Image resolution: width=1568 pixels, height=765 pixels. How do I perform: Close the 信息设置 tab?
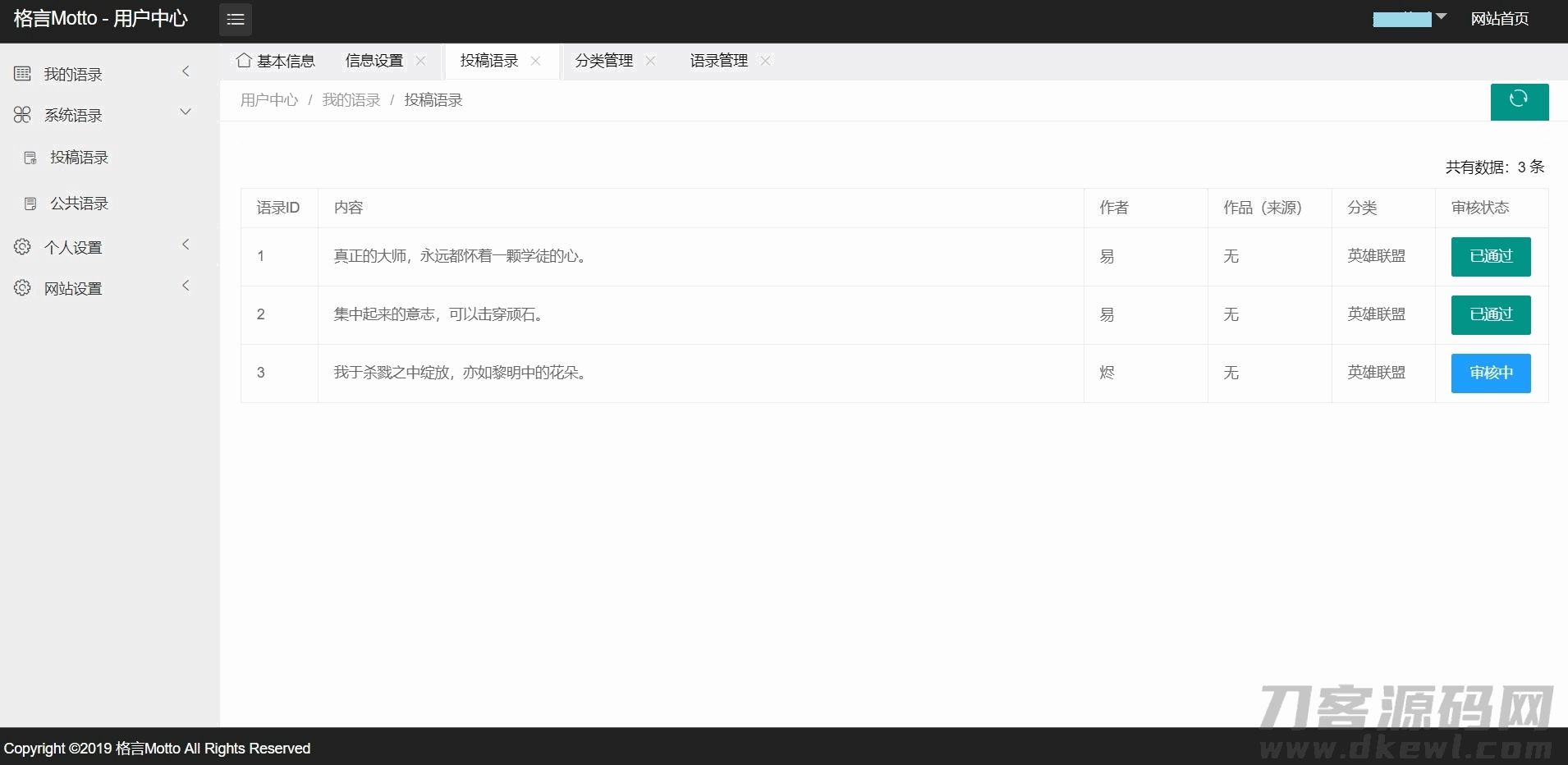(420, 61)
